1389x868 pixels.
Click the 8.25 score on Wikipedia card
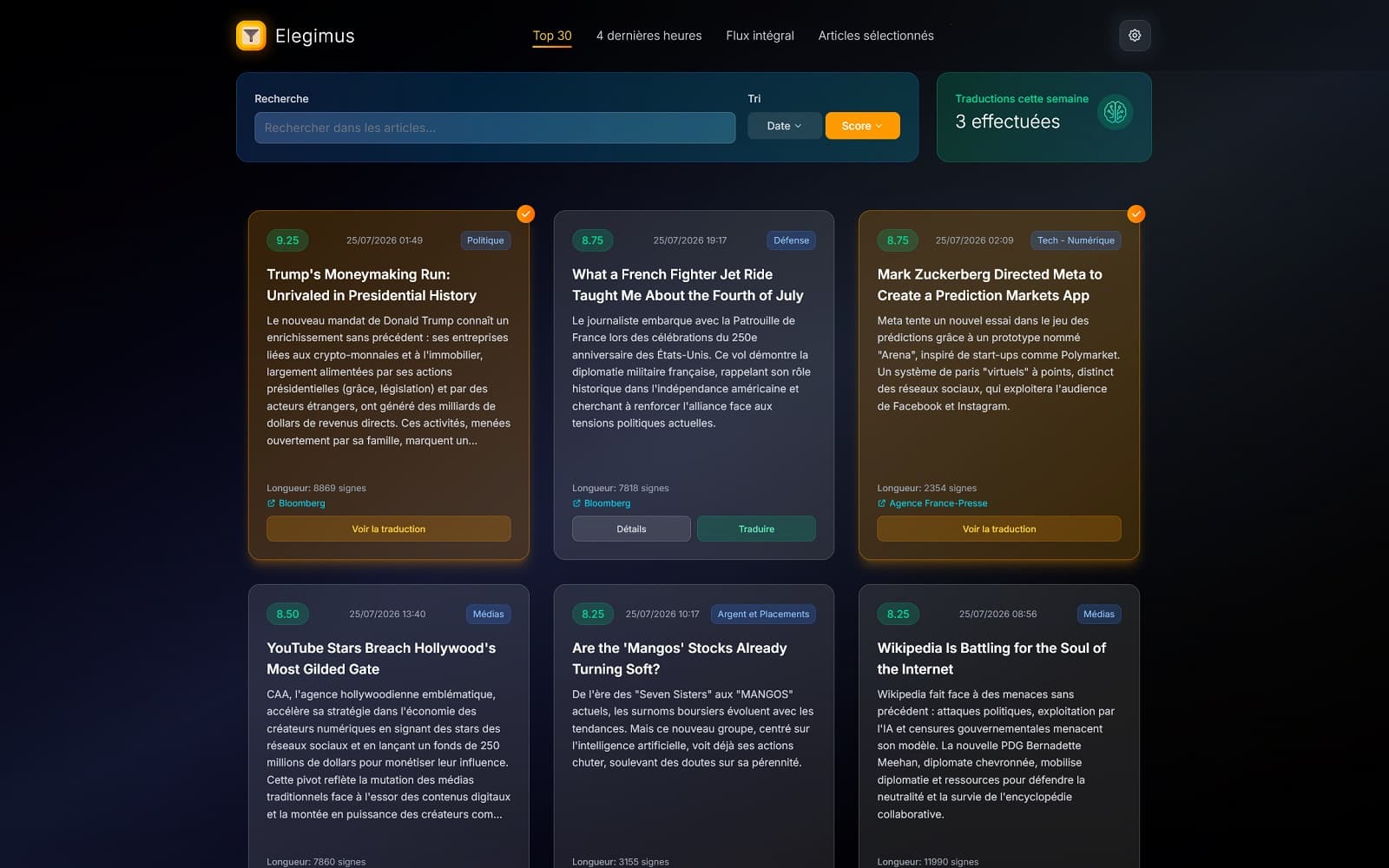coord(898,614)
